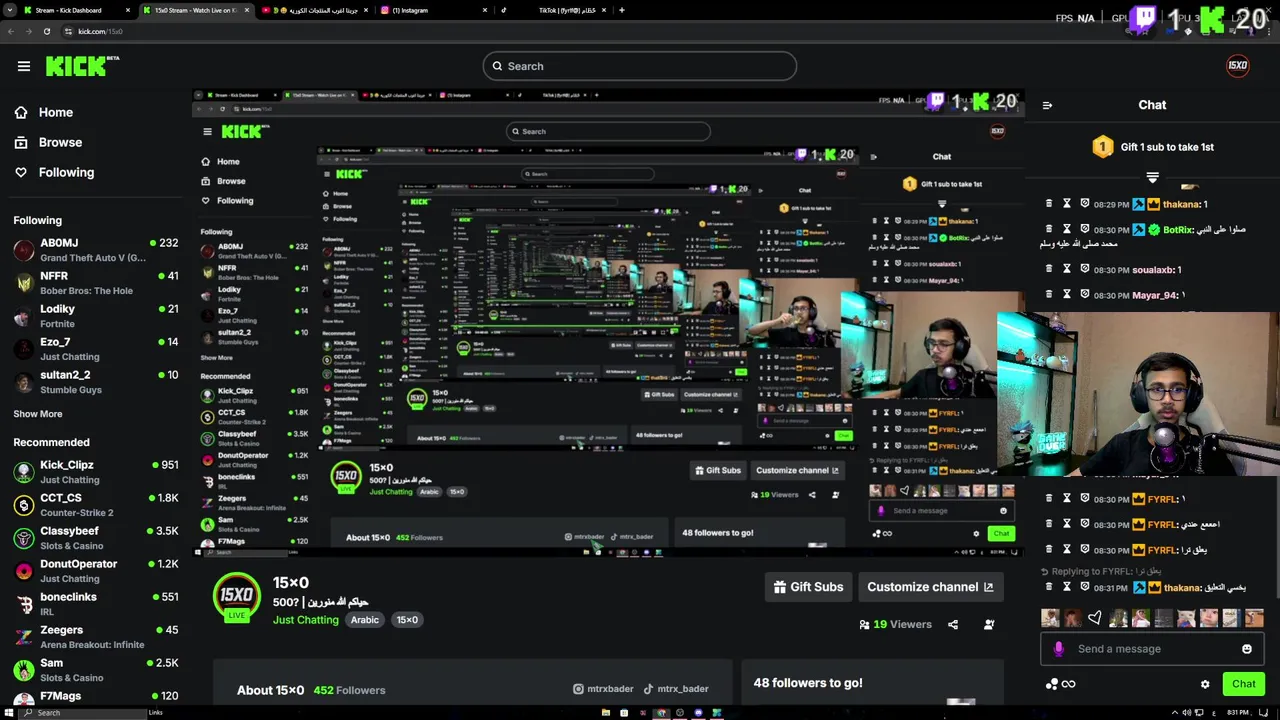This screenshot has height=720, width=1280.
Task: Click the Arabic language tag
Action: tap(365, 620)
